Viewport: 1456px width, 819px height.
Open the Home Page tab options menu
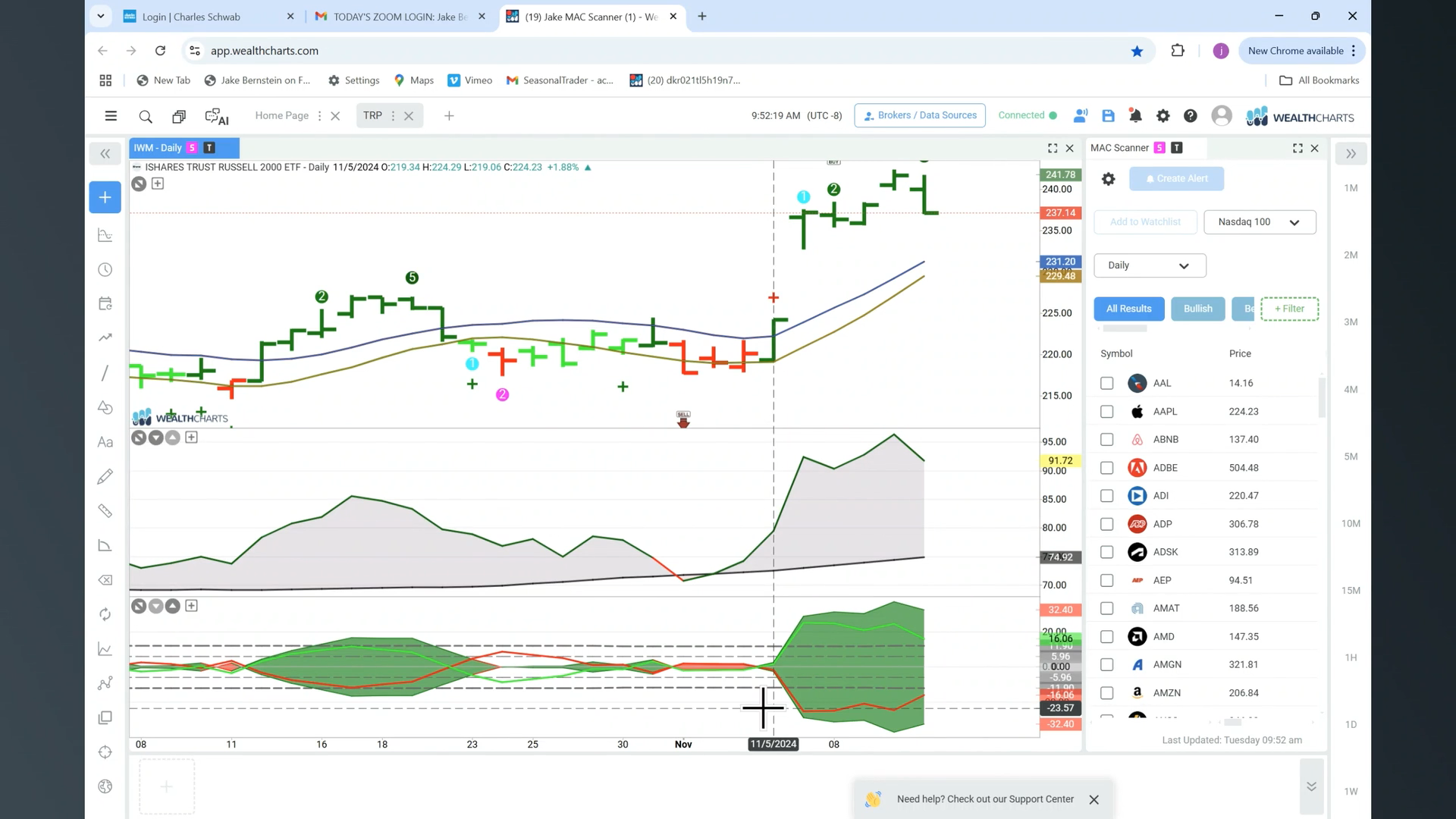(319, 116)
